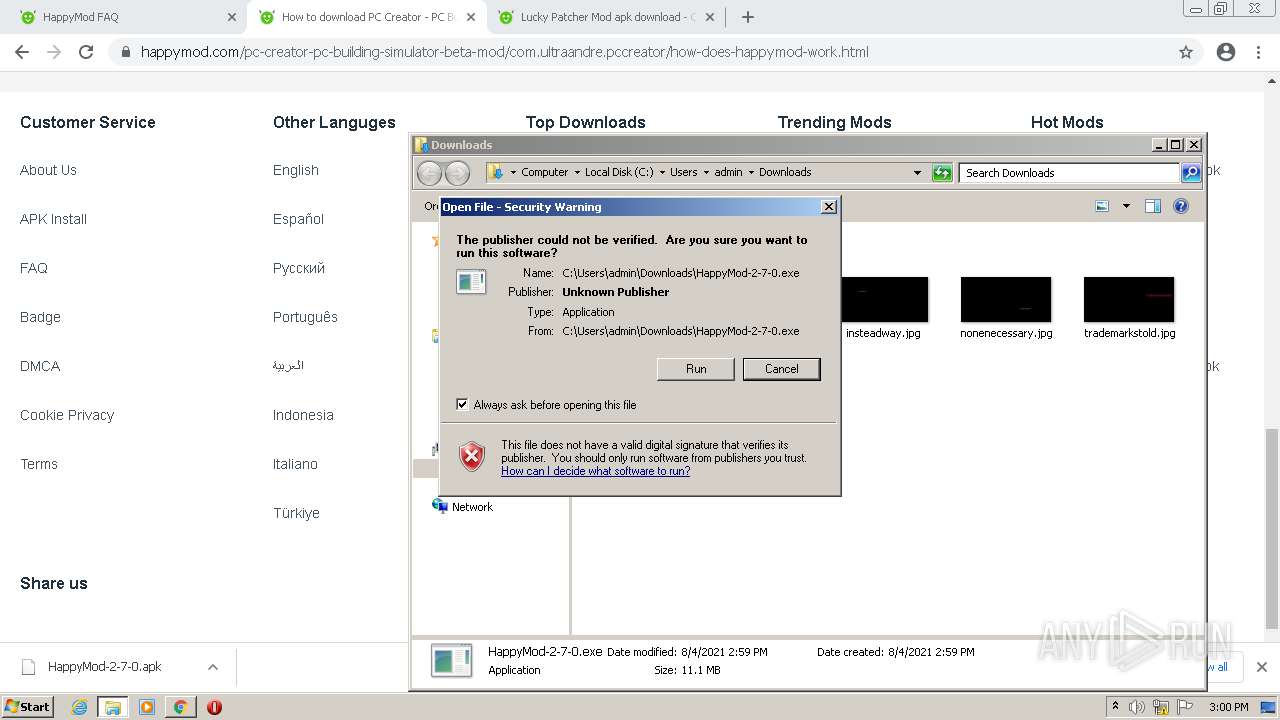Screen dimensions: 1280x720
Task: Expand the Local Disk (C:) breadcrumb arrow
Action: 662,172
